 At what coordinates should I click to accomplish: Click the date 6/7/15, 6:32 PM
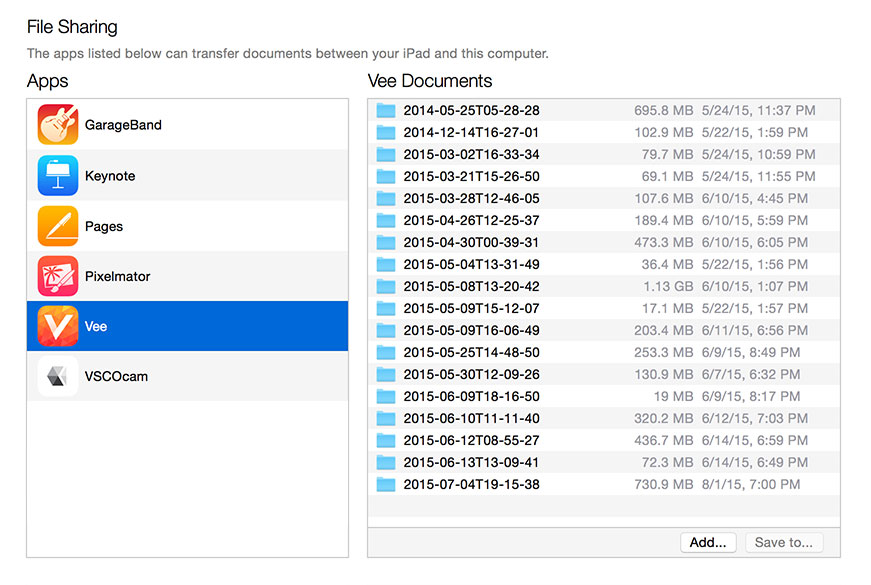click(751, 374)
